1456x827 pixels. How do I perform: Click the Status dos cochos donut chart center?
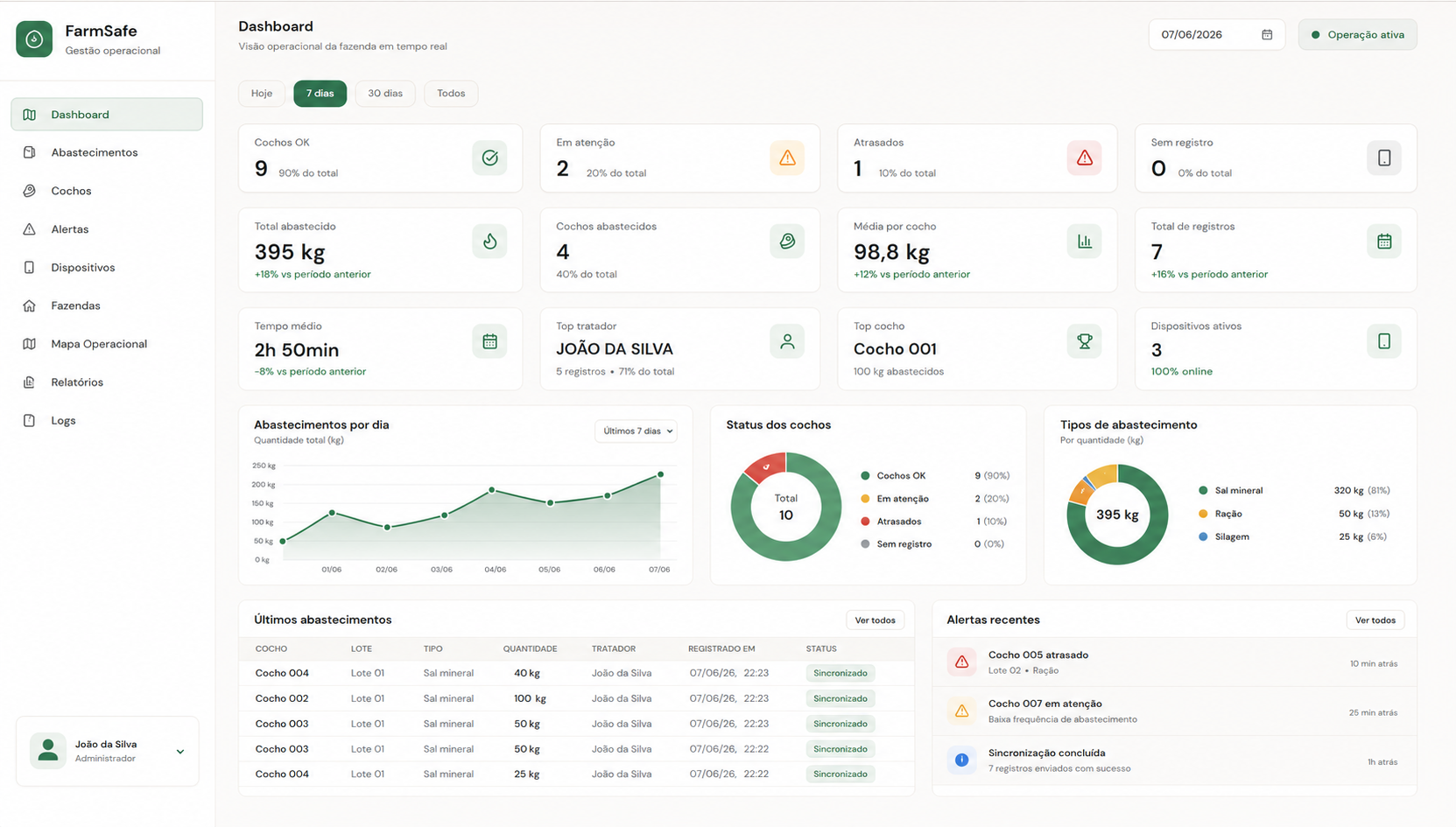pyautogui.click(x=786, y=507)
